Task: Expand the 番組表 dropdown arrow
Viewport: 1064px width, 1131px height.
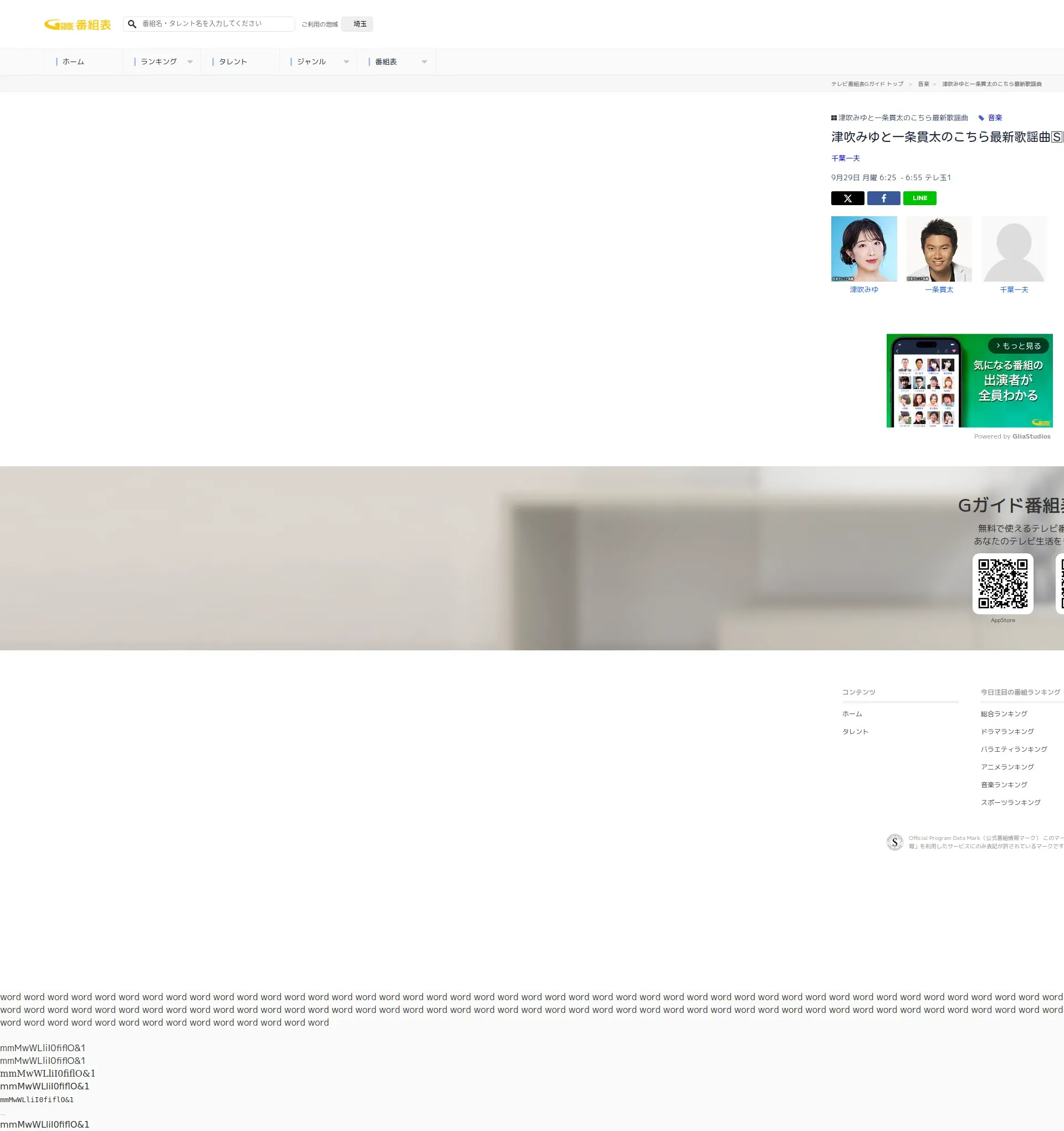Action: point(424,62)
